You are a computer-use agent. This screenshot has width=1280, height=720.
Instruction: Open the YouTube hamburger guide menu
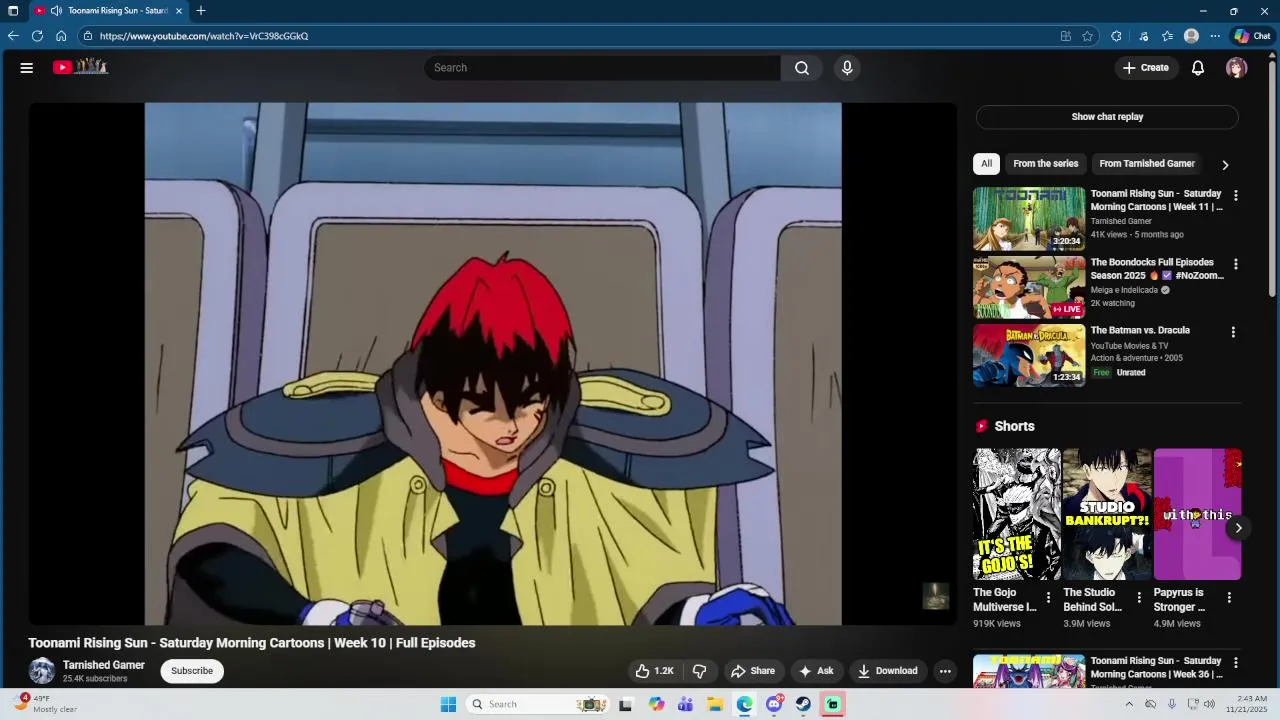[27, 68]
